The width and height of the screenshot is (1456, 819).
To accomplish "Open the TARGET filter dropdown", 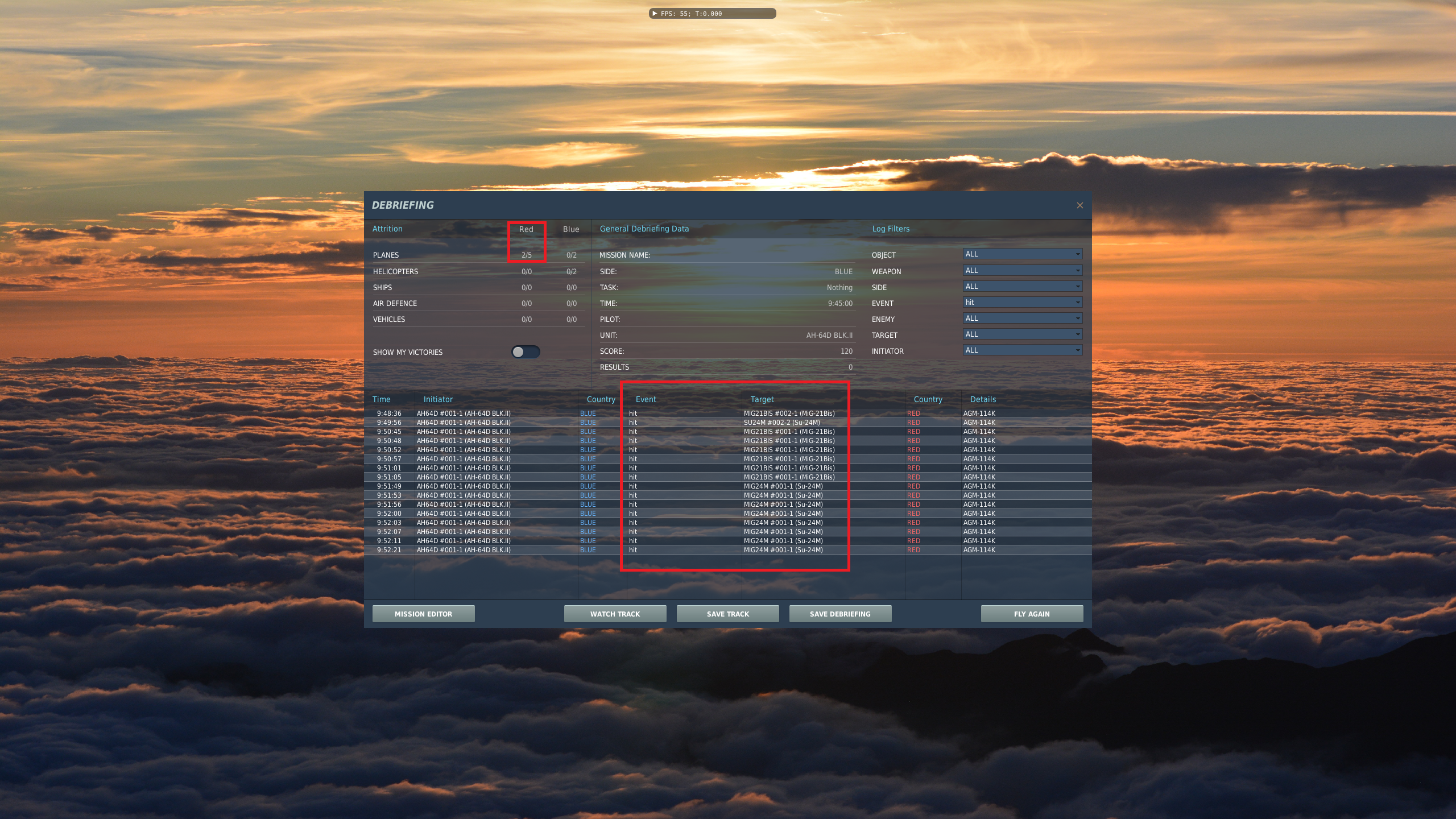I will coord(1023,334).
